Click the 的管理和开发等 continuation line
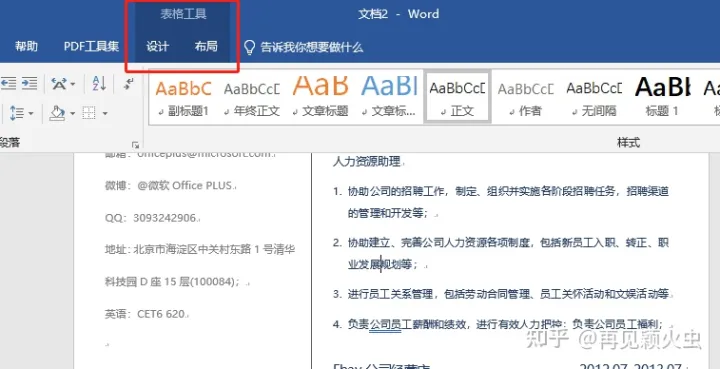The height and width of the screenshot is (369, 720). (x=388, y=213)
